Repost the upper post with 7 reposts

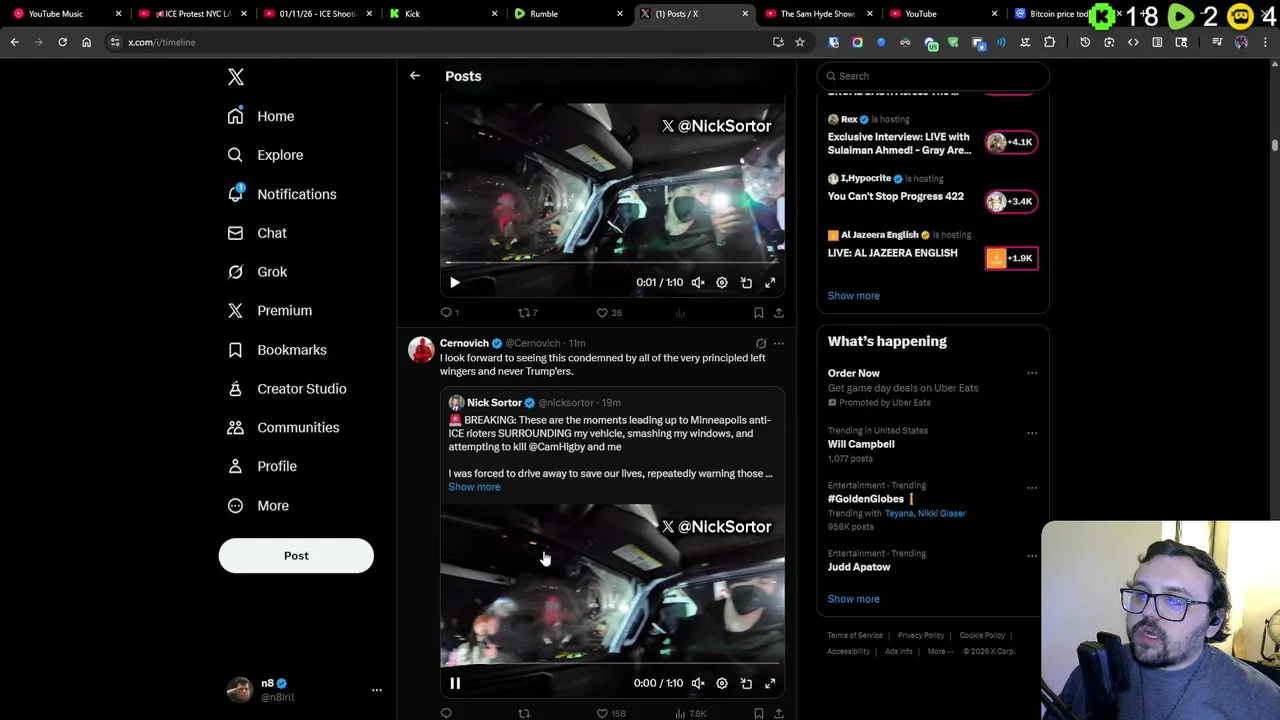[x=527, y=313]
